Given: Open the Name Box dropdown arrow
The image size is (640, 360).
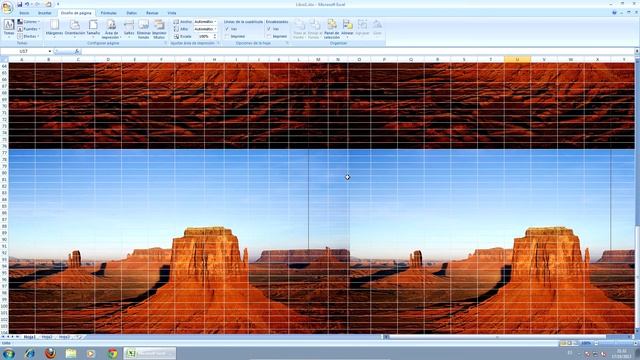Looking at the screenshot, I should (50, 51).
